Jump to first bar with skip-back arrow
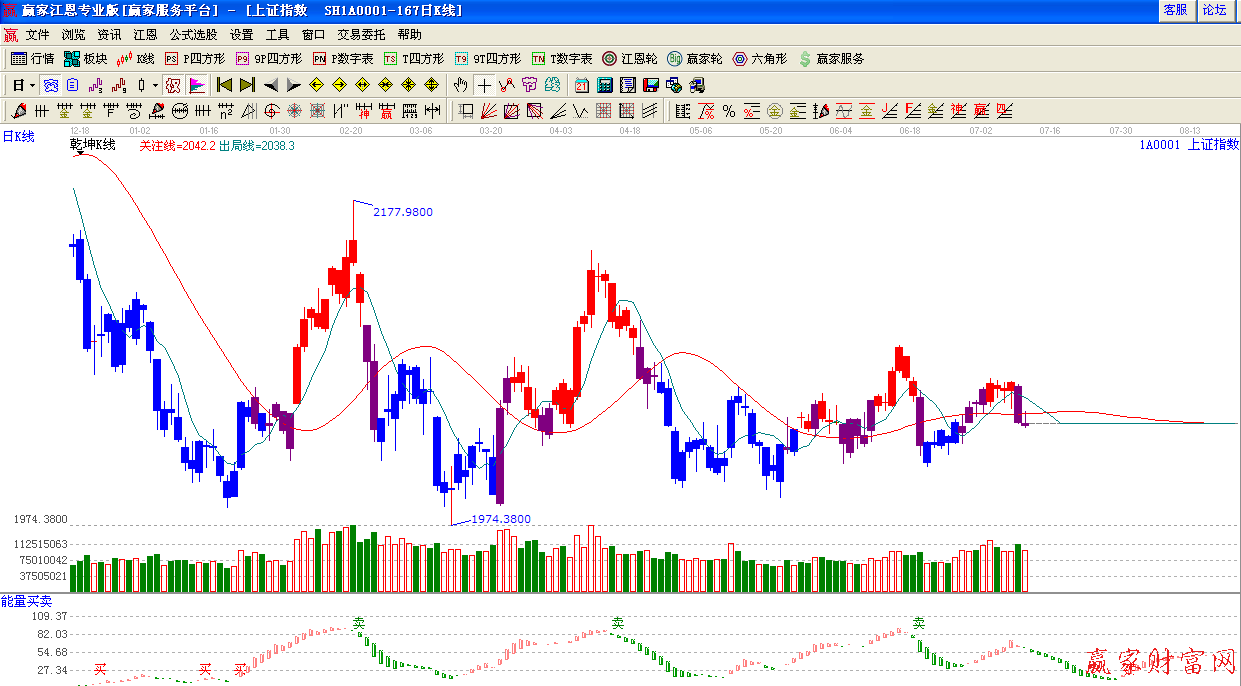Viewport: 1241px width, 686px height. point(225,85)
